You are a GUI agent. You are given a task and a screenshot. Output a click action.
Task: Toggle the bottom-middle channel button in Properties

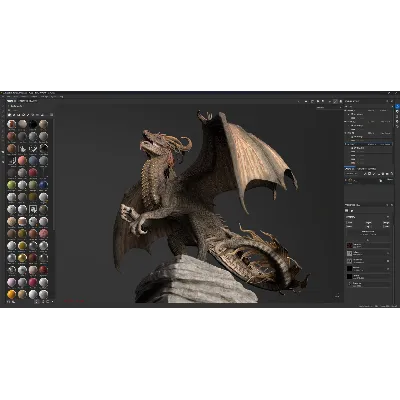tap(369, 226)
